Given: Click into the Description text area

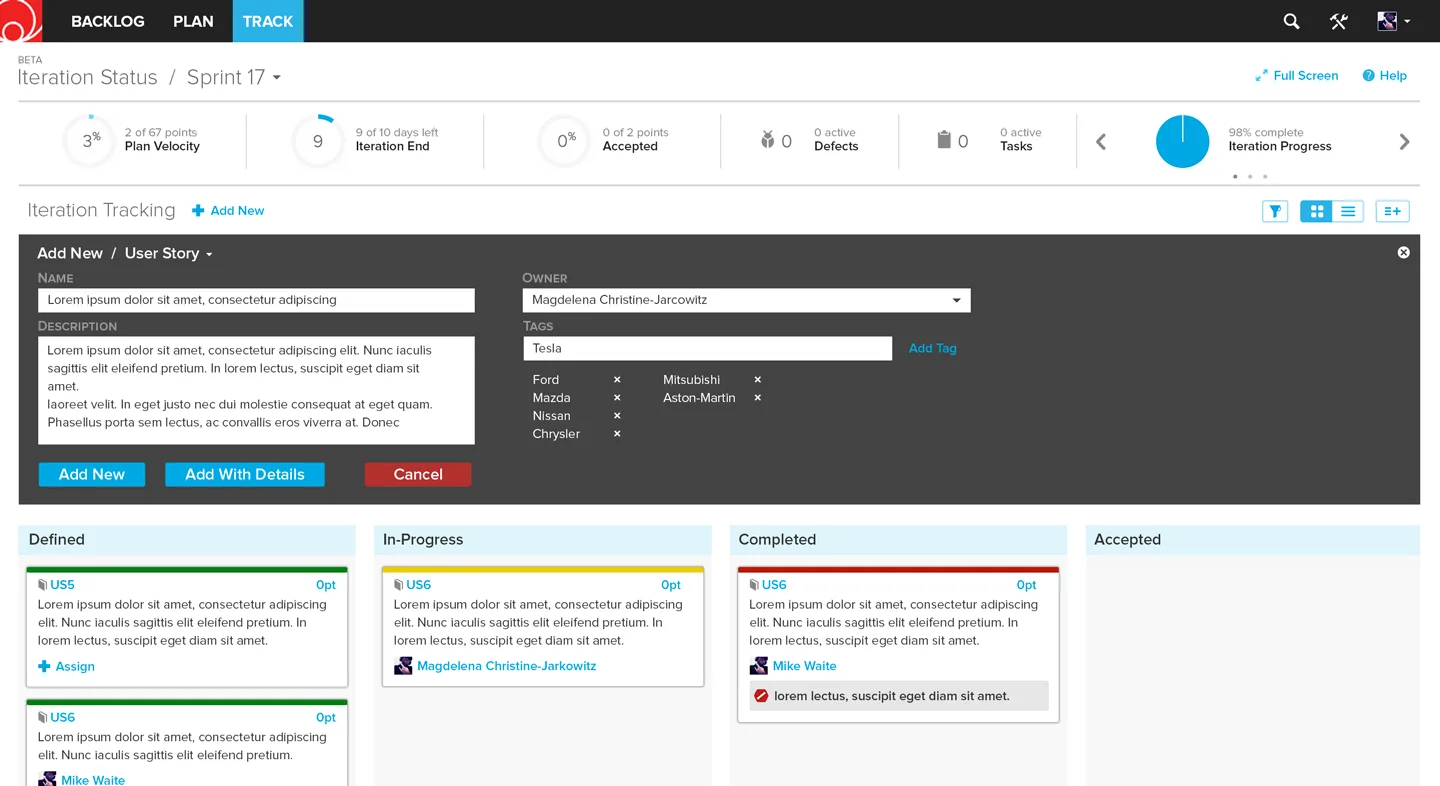Looking at the screenshot, I should coord(256,390).
